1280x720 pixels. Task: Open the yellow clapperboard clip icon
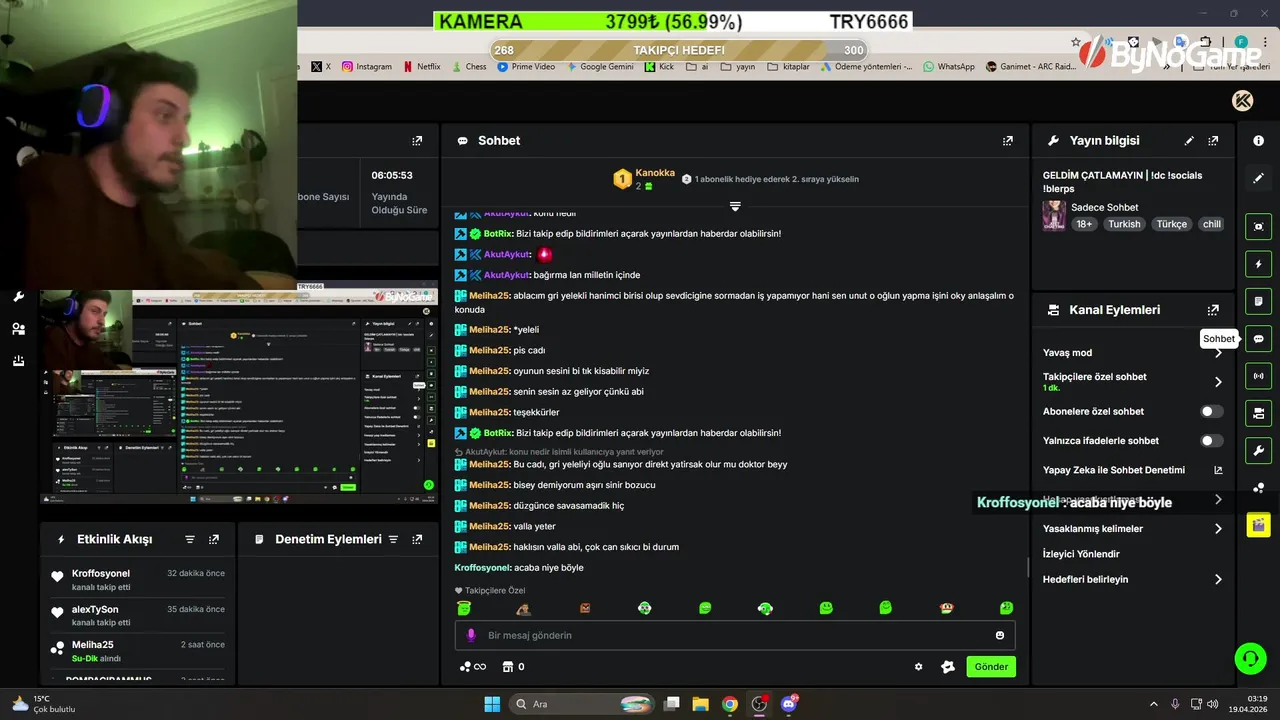(x=1258, y=524)
